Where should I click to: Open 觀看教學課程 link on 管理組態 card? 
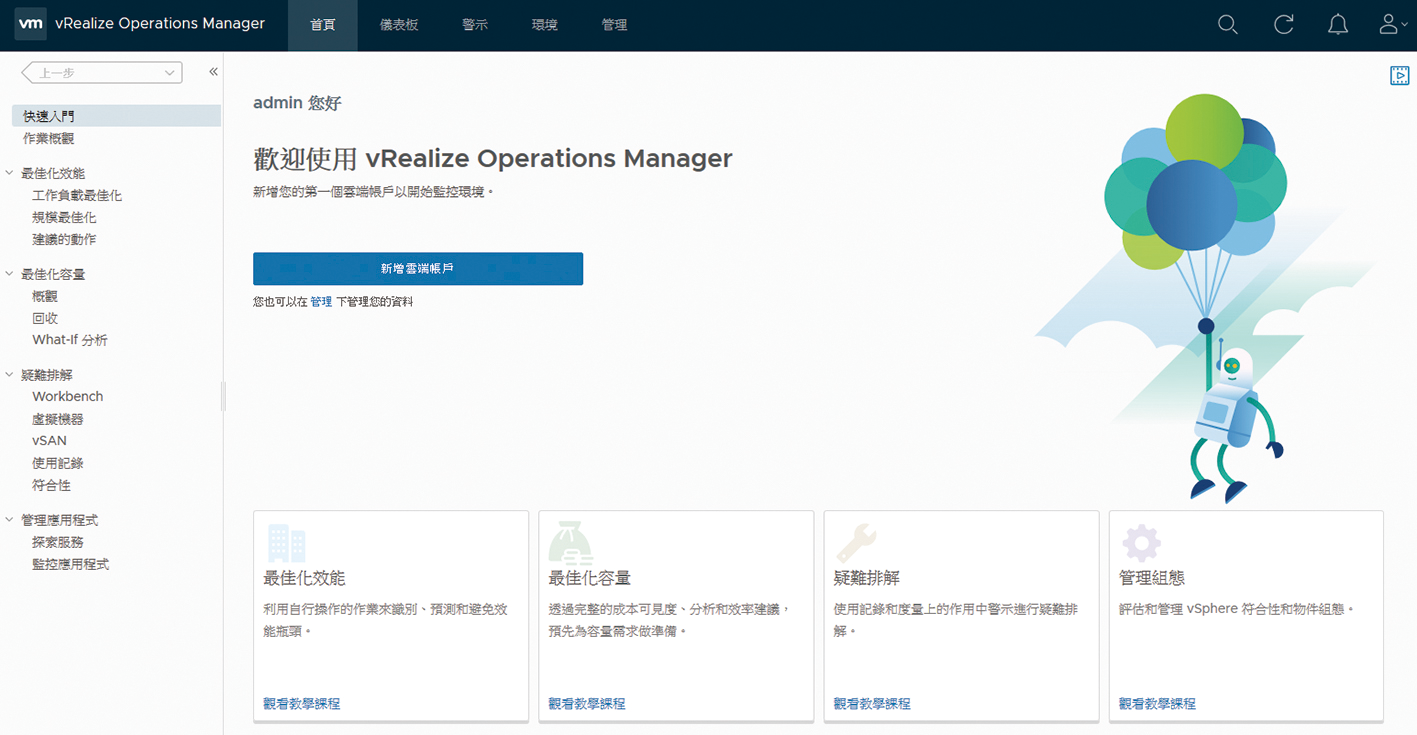coord(1157,704)
